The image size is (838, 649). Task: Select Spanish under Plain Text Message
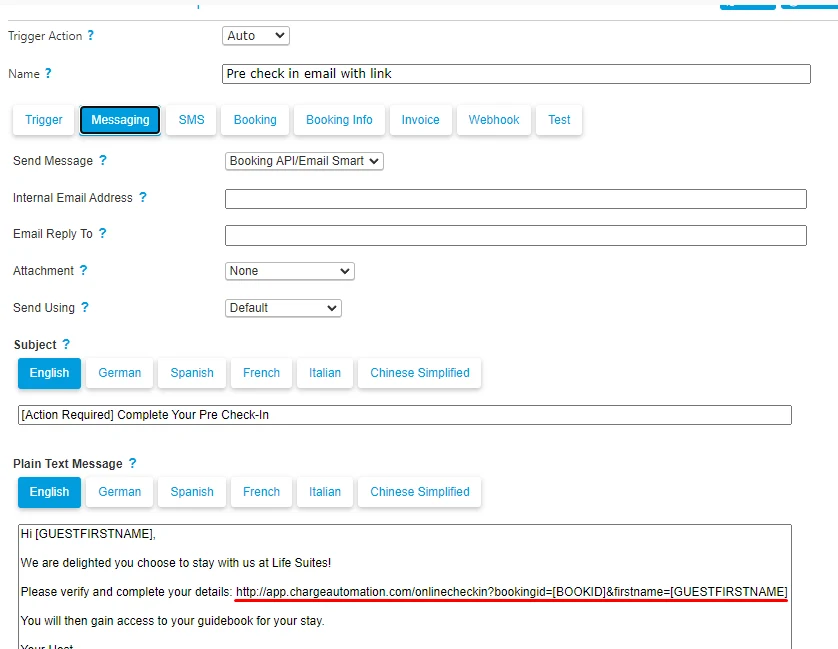click(x=192, y=492)
